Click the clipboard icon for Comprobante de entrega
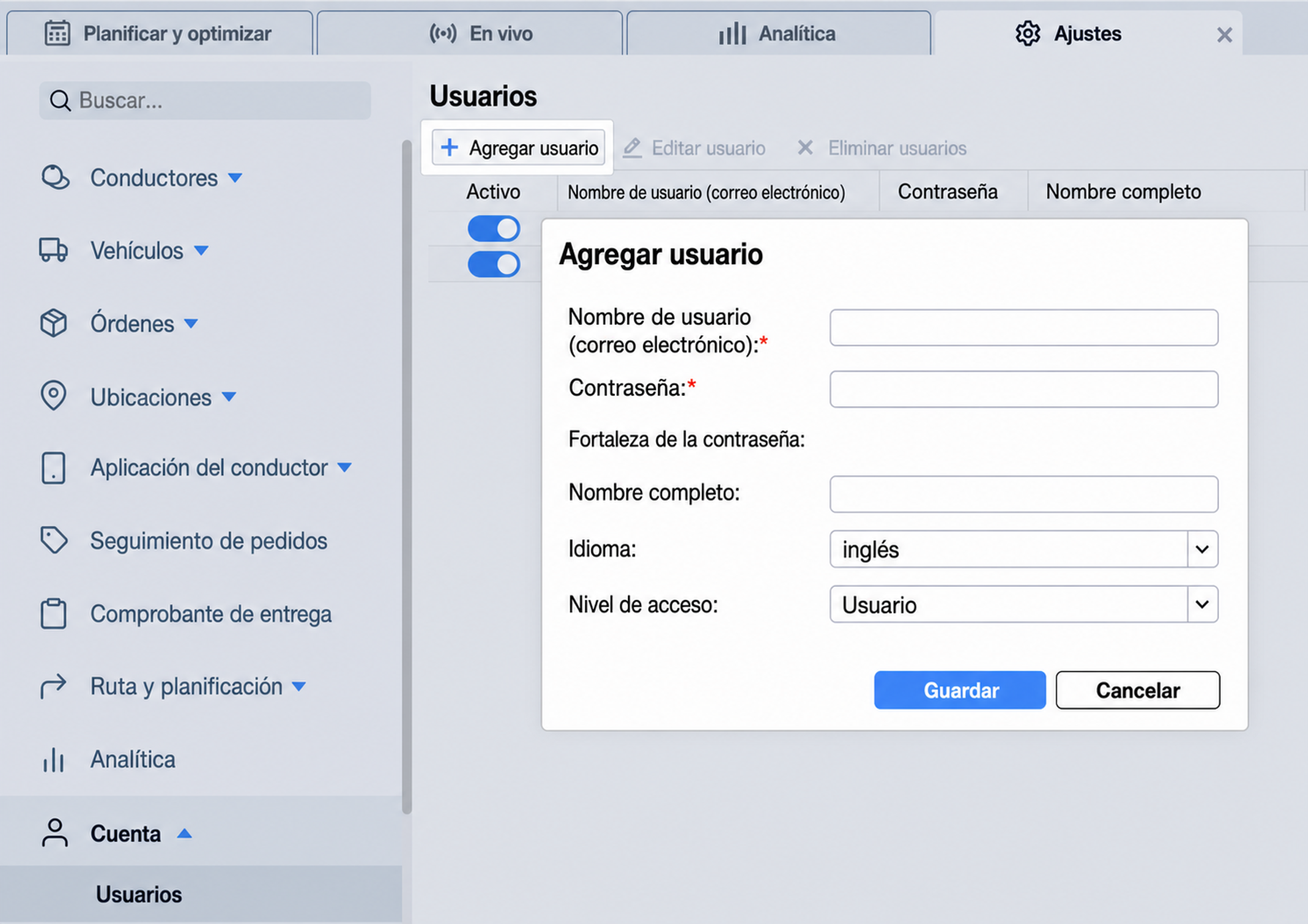The width and height of the screenshot is (1308, 924). pos(53,613)
